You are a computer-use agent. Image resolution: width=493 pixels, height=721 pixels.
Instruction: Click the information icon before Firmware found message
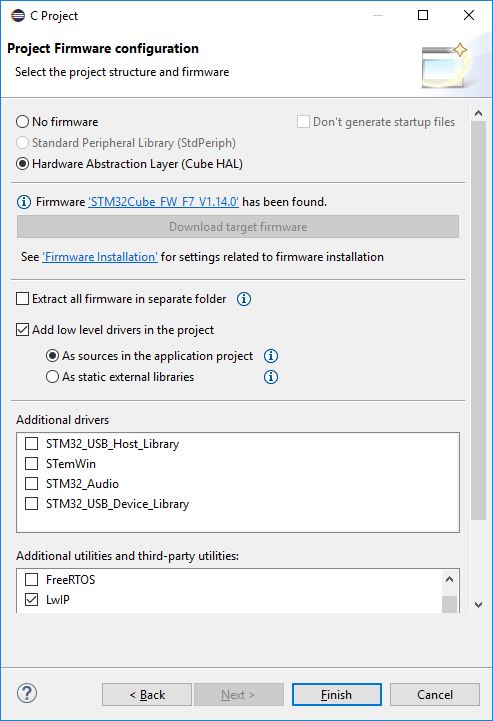24,202
